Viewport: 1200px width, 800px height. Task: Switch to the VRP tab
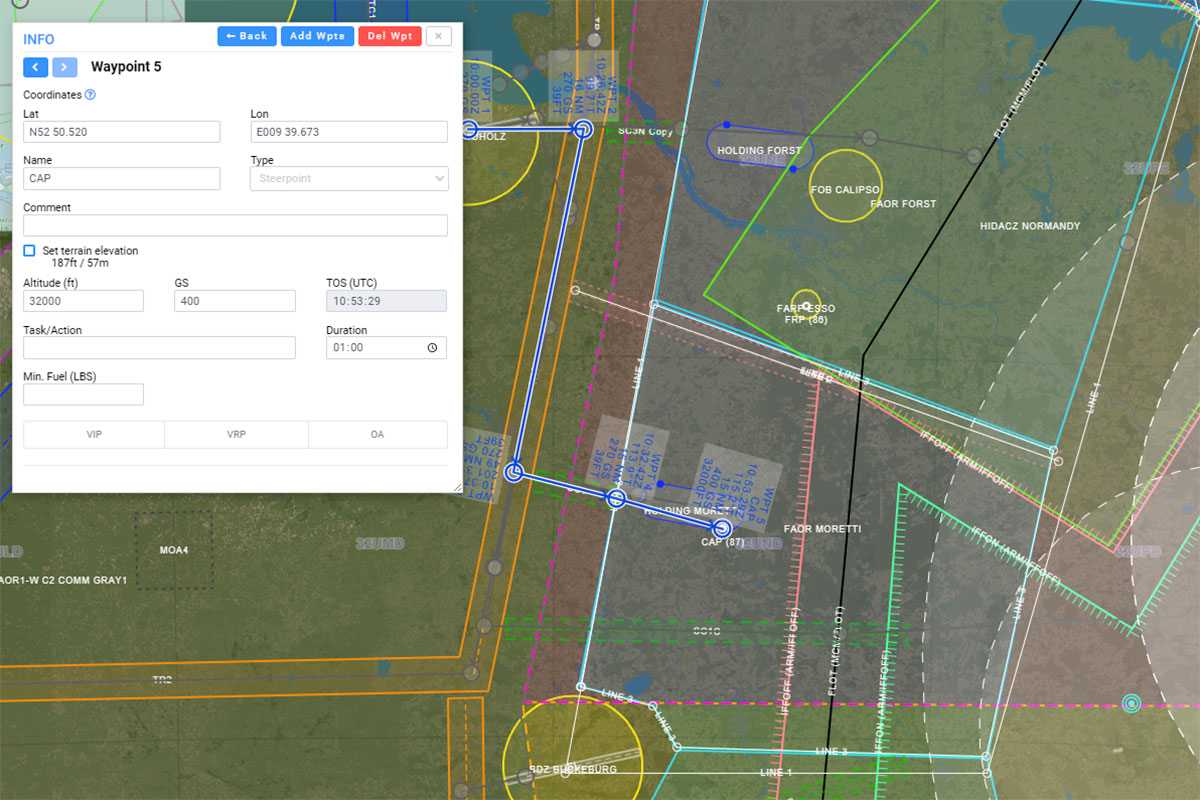pos(236,434)
